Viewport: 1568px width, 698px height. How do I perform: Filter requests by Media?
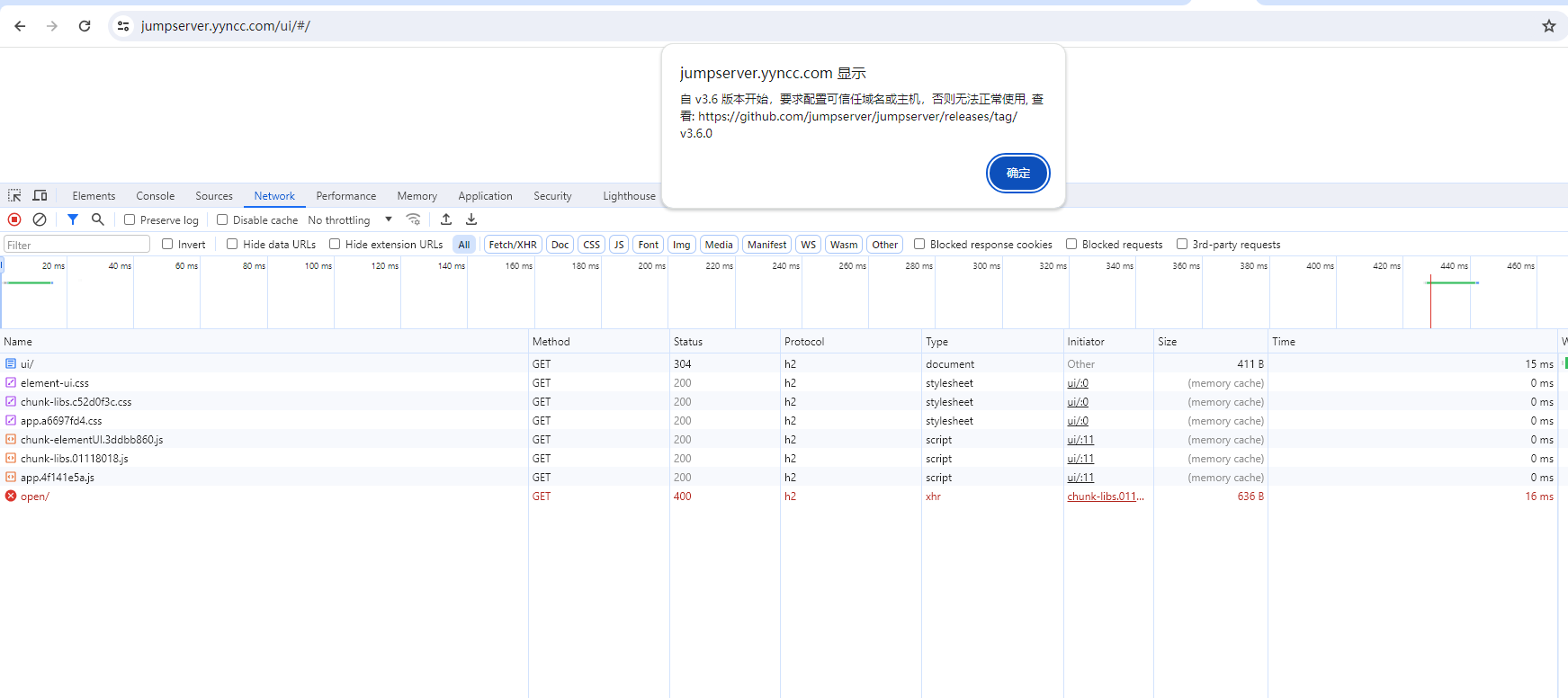point(719,244)
